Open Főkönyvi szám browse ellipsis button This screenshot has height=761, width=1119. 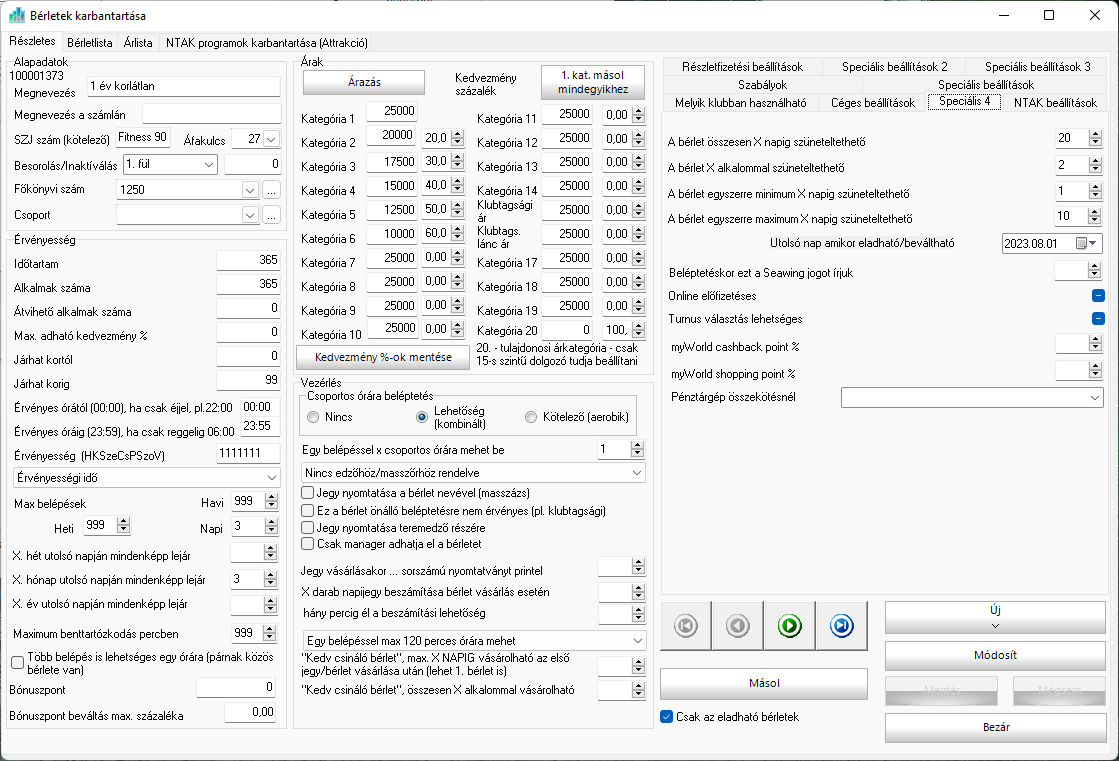click(x=271, y=190)
